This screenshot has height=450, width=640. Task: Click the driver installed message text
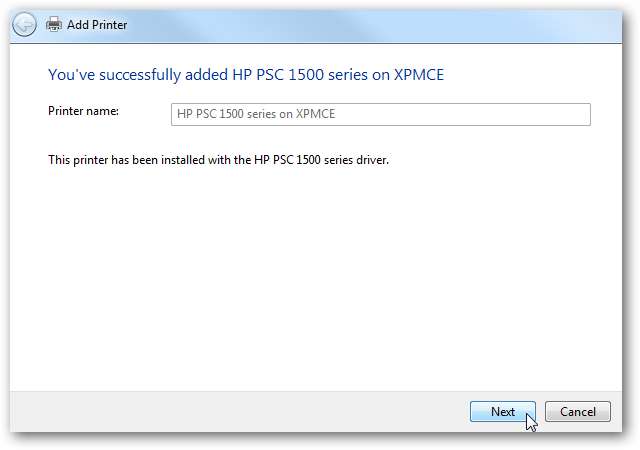(218, 159)
